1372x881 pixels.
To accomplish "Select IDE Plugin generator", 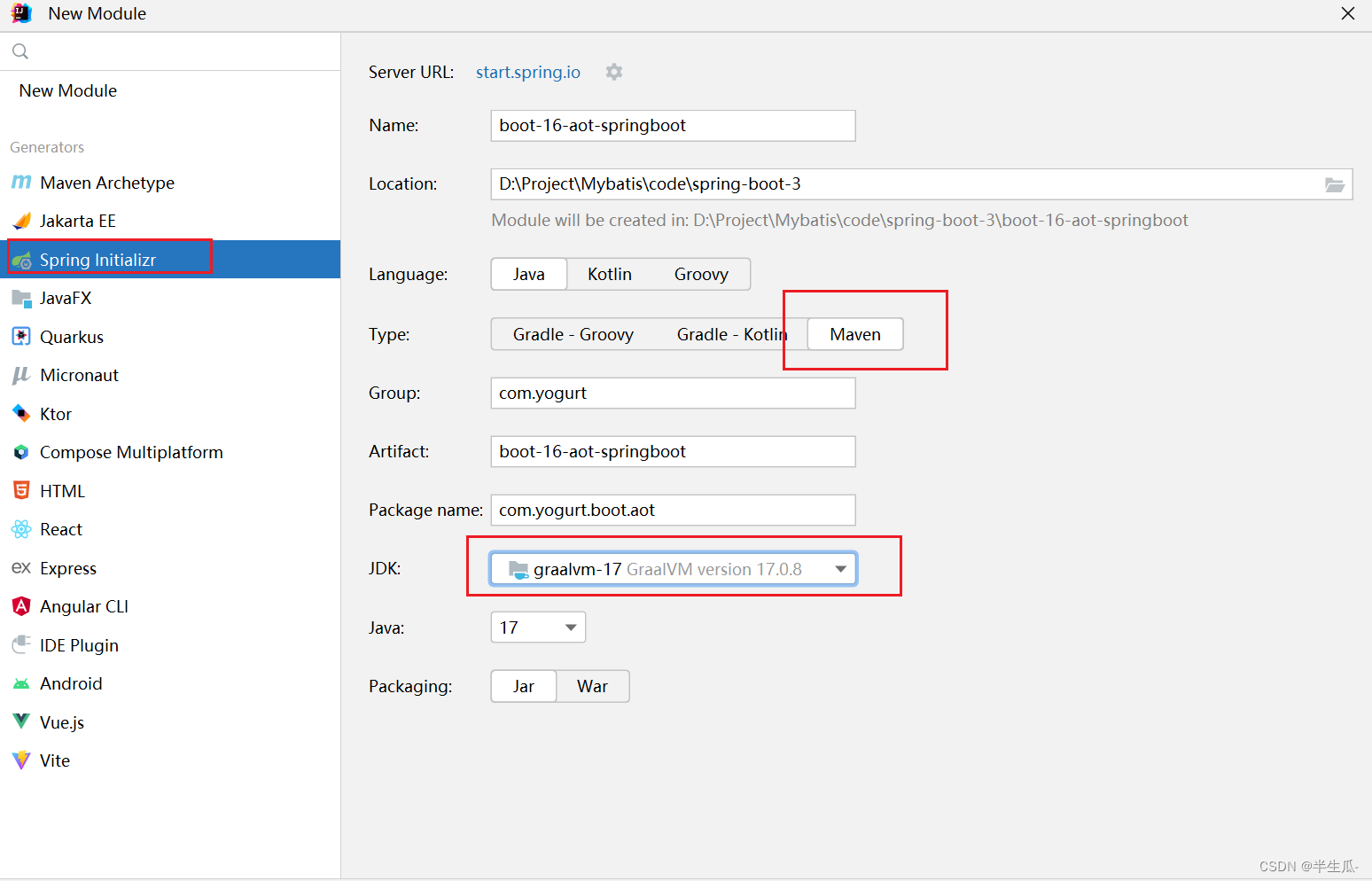I will click(x=170, y=645).
